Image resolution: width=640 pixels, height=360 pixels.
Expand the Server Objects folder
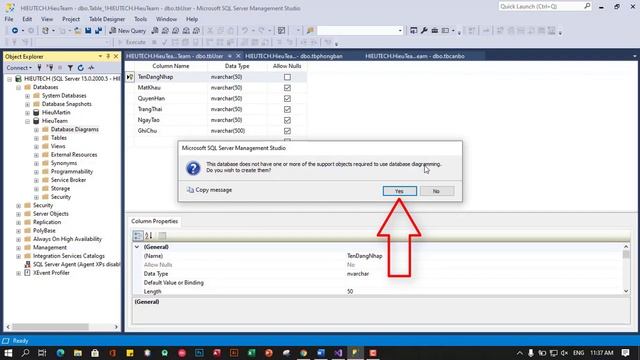(18, 214)
